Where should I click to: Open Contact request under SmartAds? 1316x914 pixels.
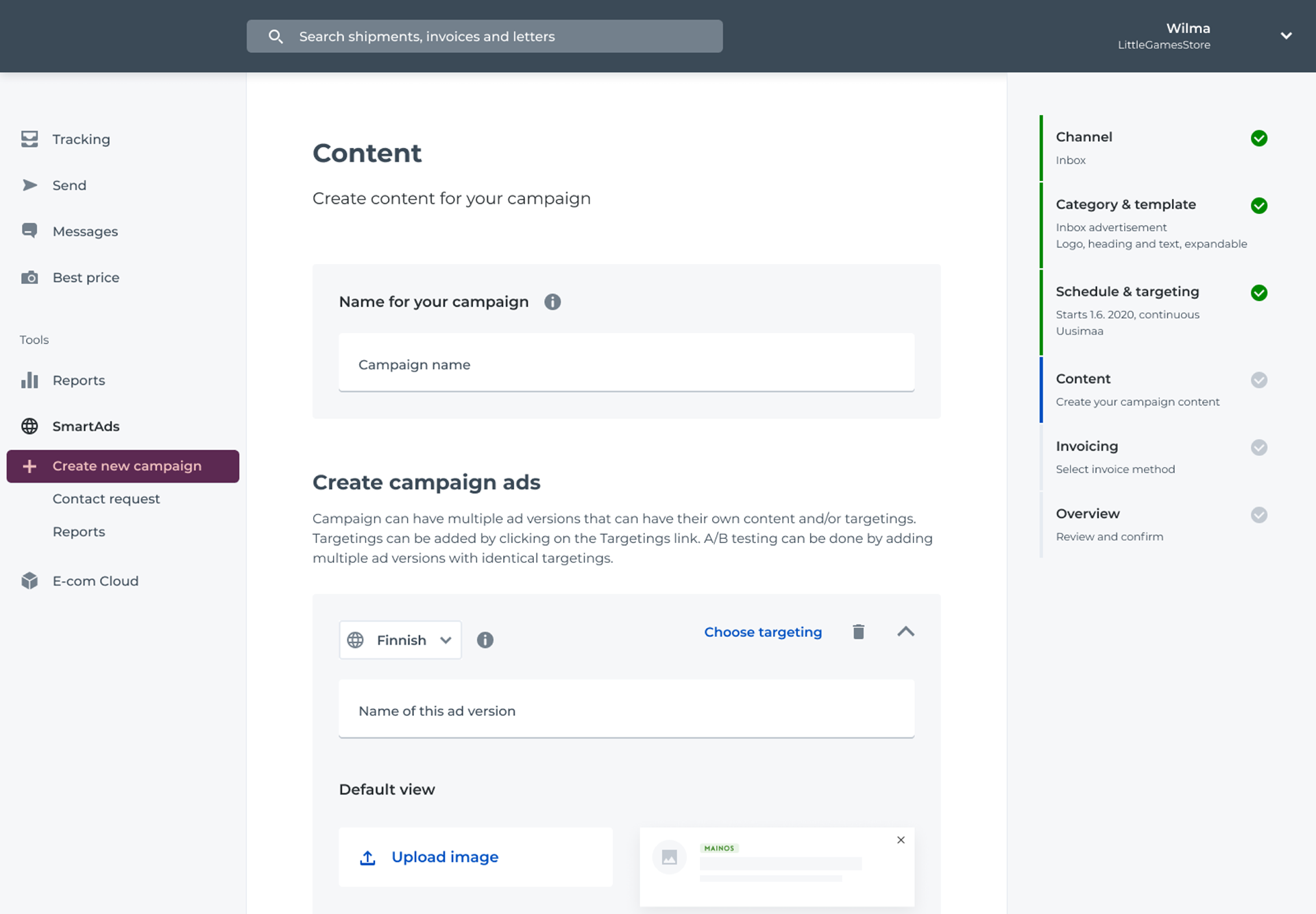[x=106, y=499]
